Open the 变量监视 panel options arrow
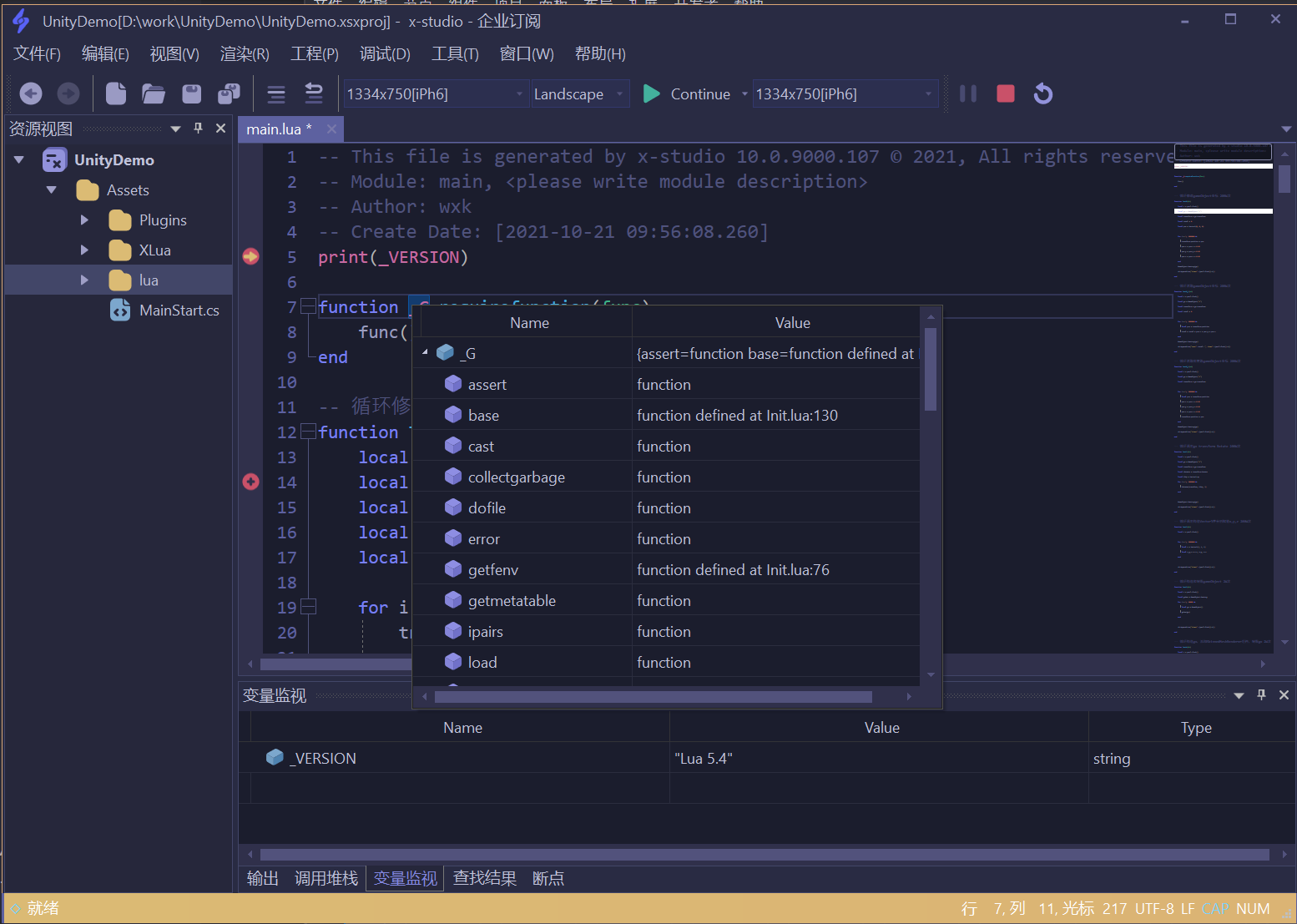The height and width of the screenshot is (924, 1297). (1239, 695)
